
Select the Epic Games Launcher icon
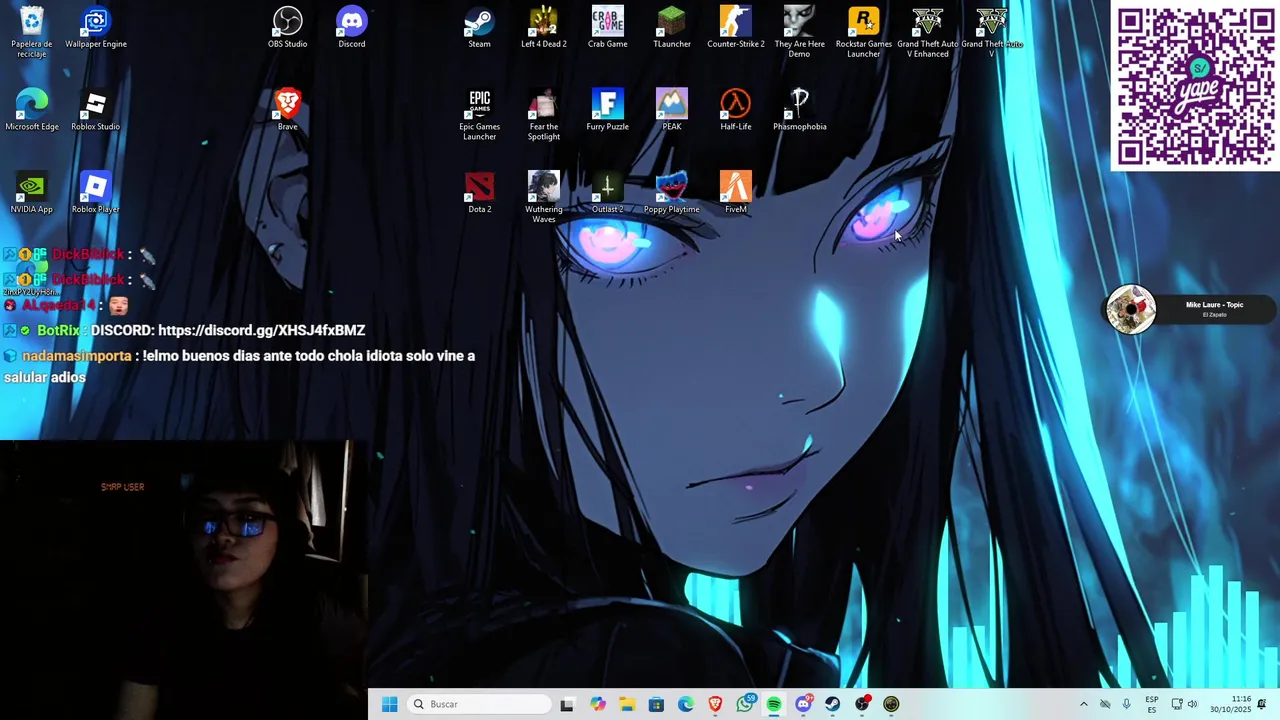[480, 114]
